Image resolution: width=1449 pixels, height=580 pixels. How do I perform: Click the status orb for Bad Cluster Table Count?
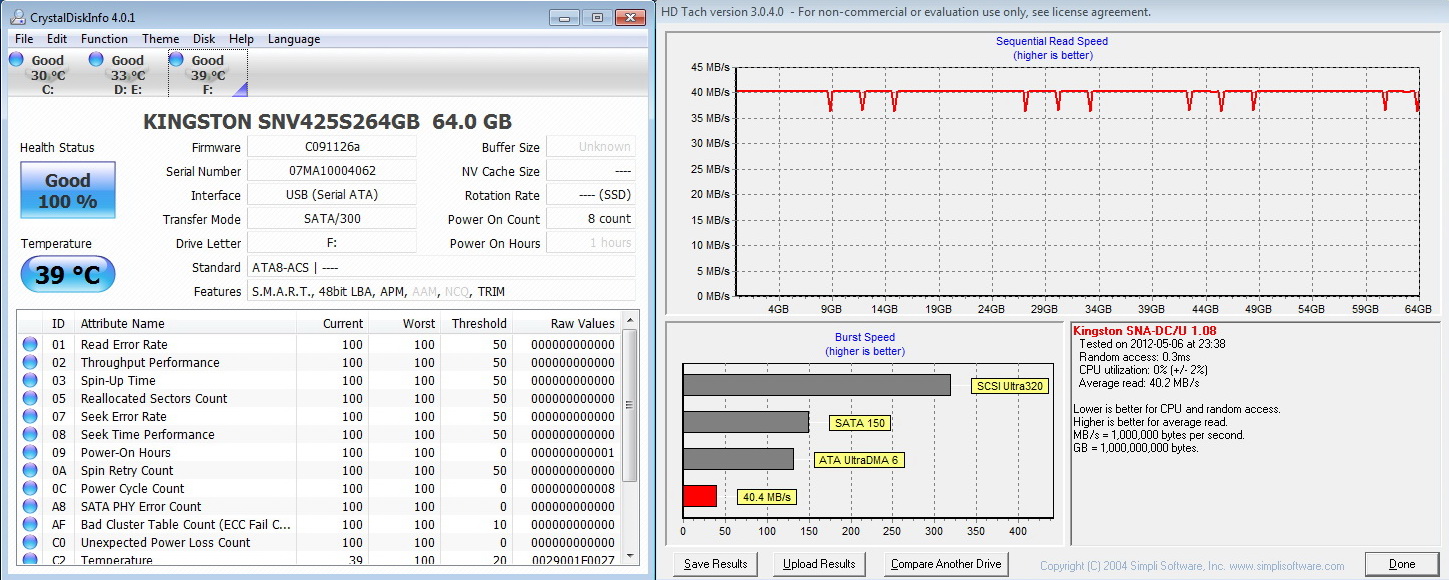30,525
